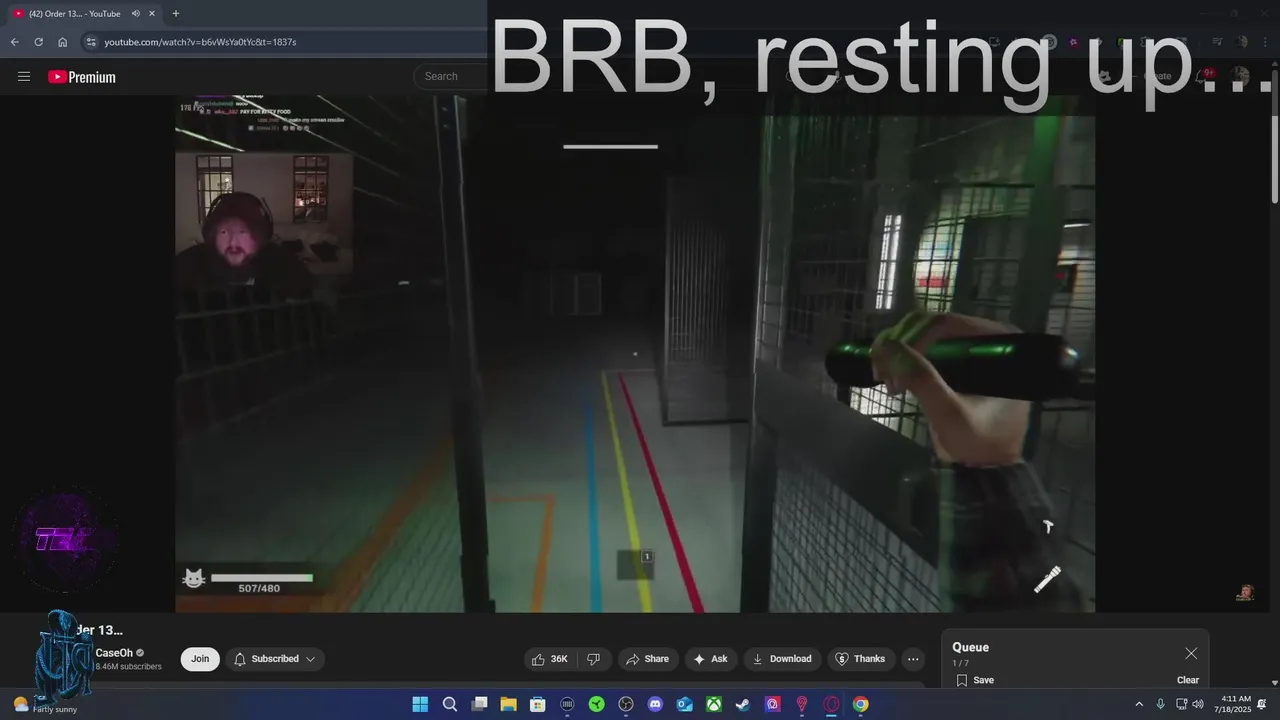Mute the tab via speaker icon
Image resolution: width=1280 pixels, height=720 pixels.
point(135,14)
